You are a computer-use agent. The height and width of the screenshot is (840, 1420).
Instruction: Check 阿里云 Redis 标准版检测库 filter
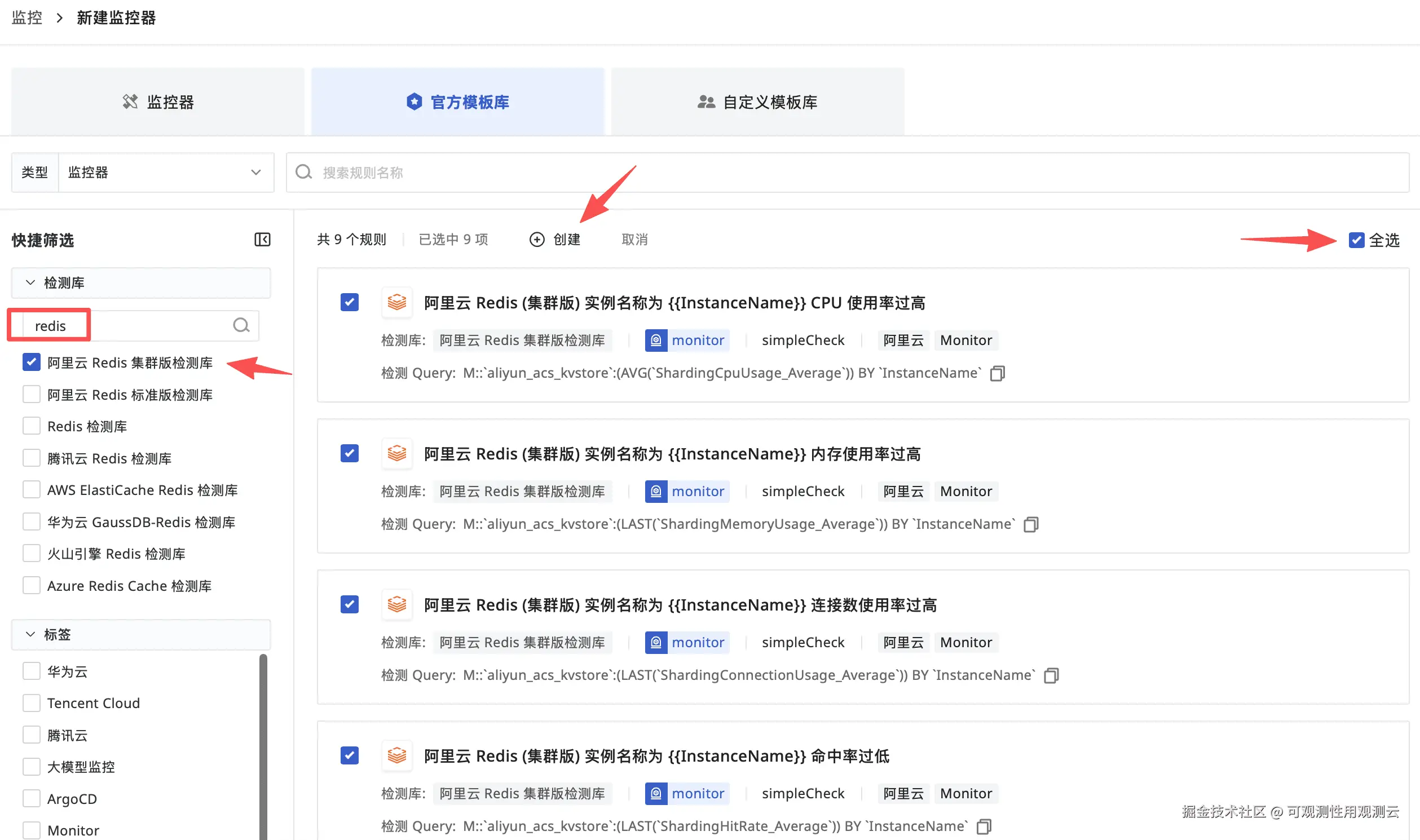(x=32, y=395)
